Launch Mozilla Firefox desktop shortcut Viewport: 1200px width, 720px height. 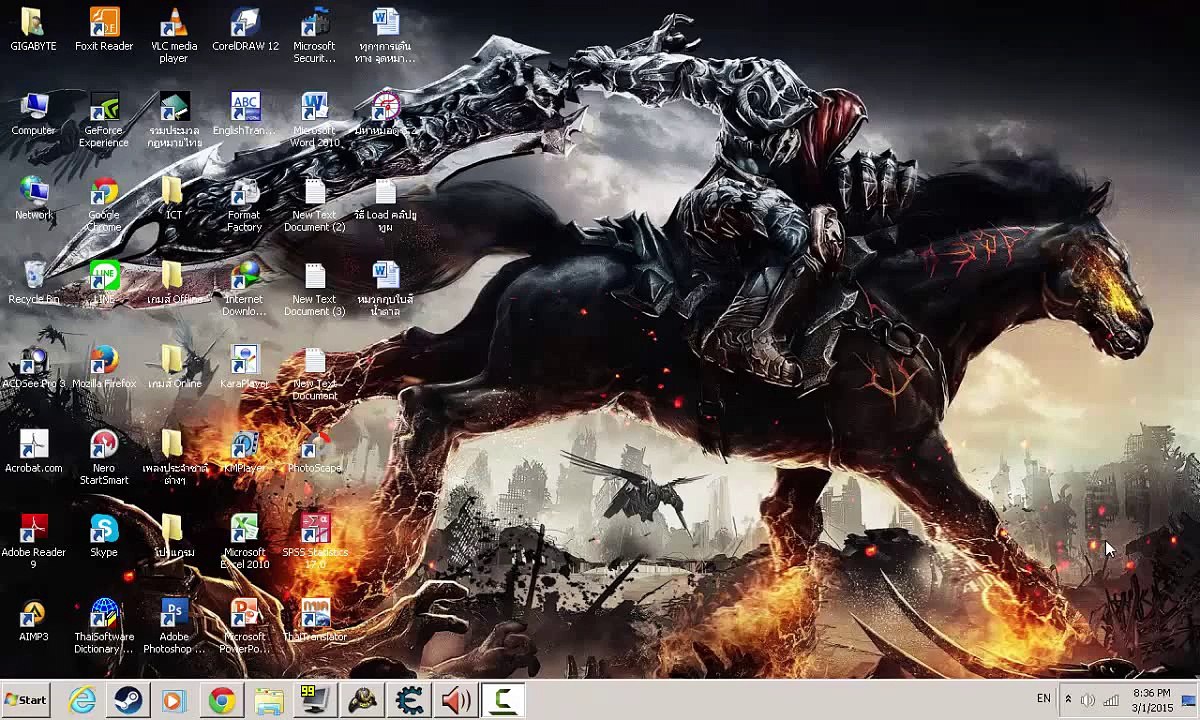coord(104,366)
